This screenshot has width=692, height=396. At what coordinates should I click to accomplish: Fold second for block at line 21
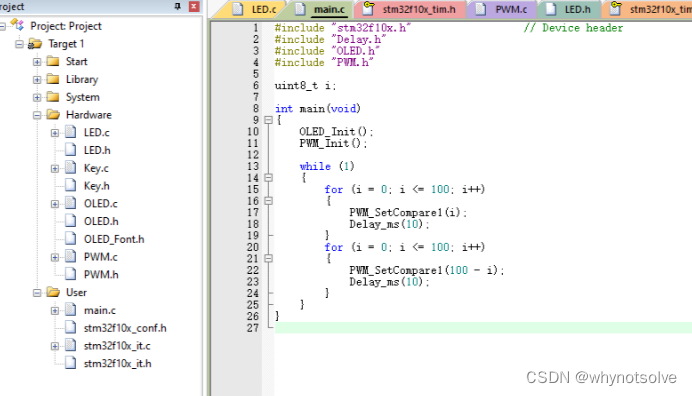coord(268,259)
